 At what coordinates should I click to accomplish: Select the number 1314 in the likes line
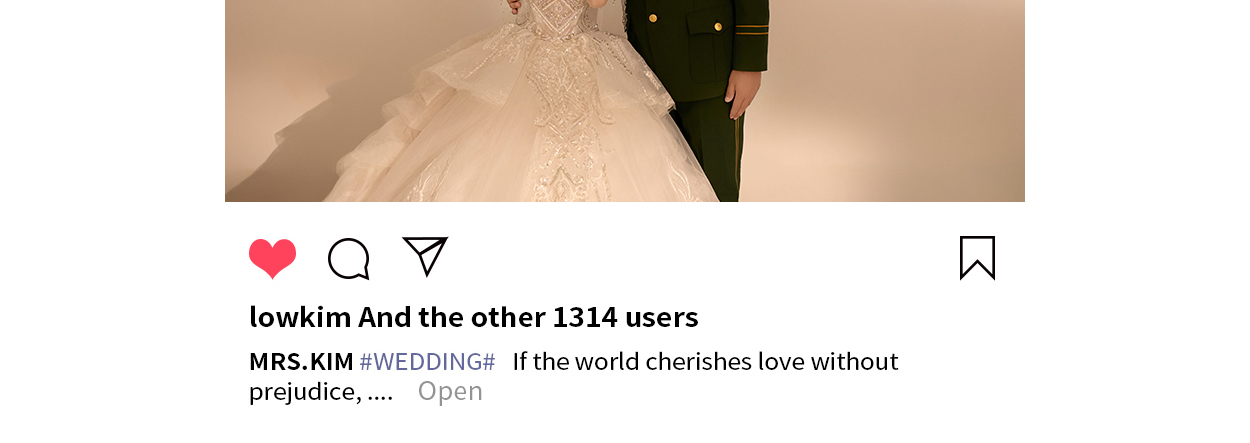coord(585,318)
